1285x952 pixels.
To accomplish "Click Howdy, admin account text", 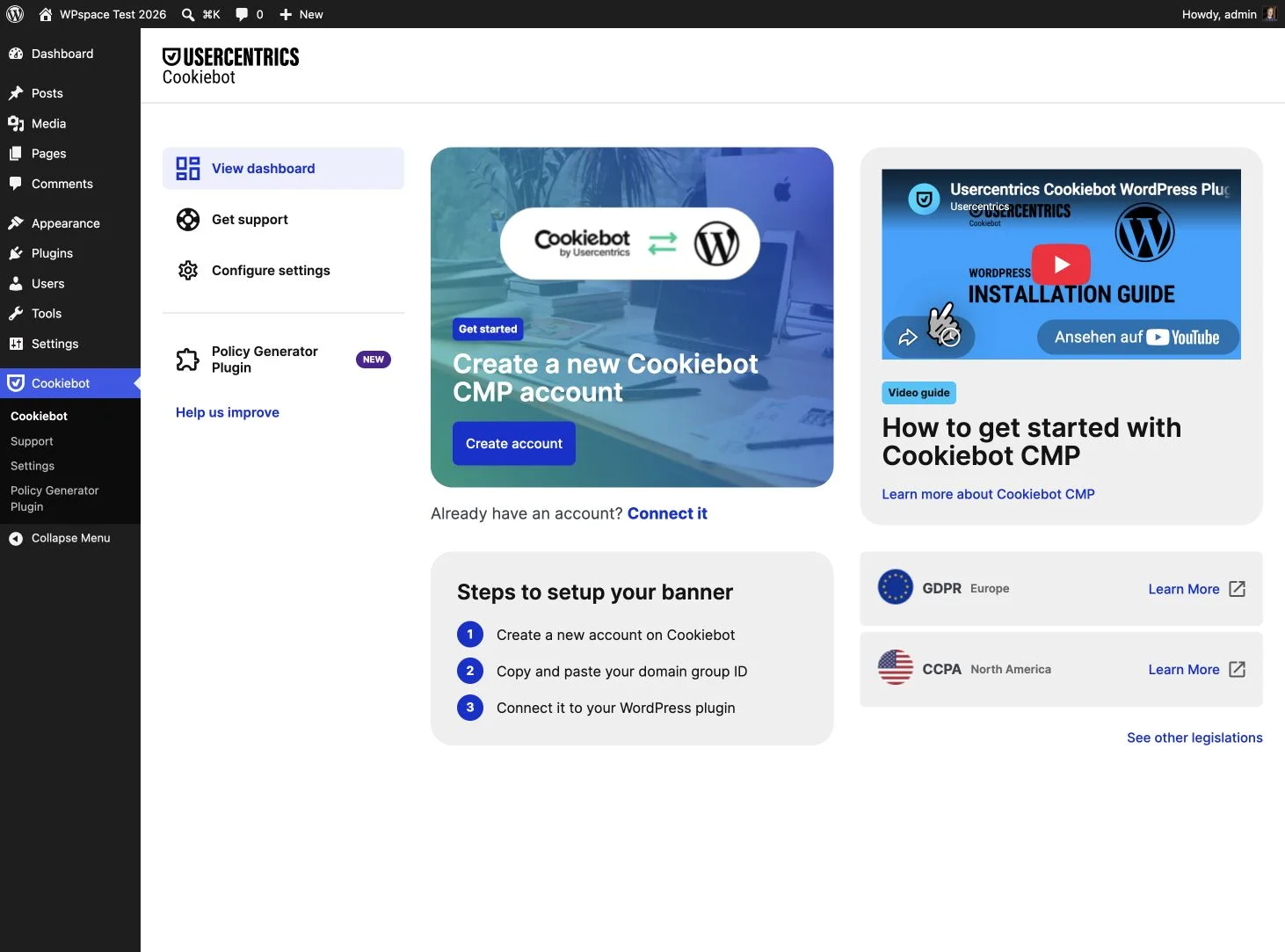I will 1219,14.
